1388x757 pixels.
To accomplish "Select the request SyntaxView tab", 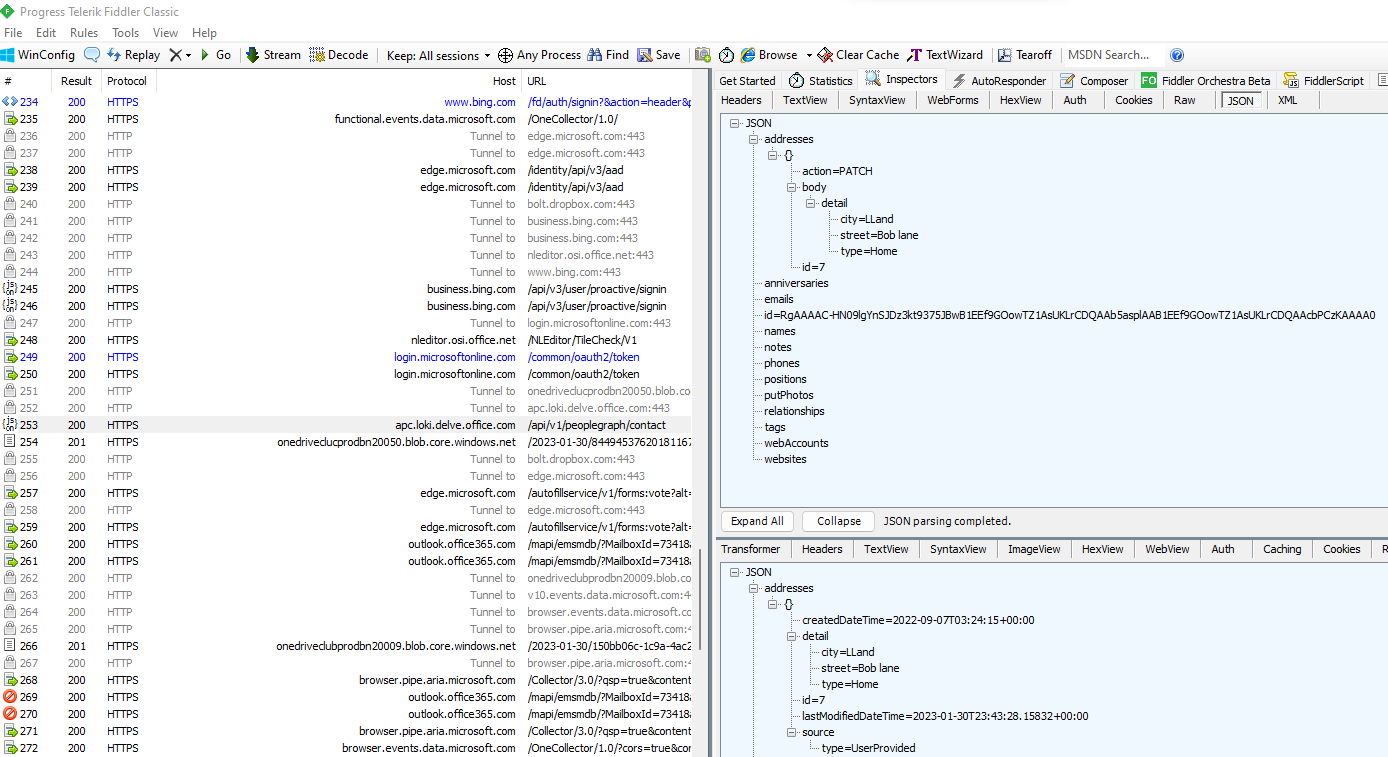I will point(877,100).
